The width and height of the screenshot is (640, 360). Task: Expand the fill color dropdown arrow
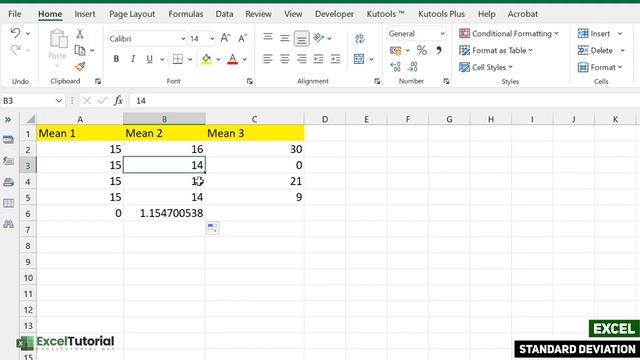[218, 60]
